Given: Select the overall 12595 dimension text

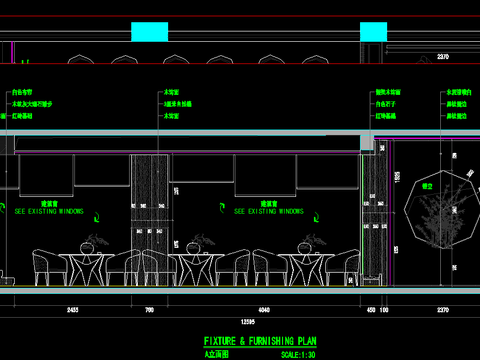Looking at the screenshot, I should [x=248, y=322].
